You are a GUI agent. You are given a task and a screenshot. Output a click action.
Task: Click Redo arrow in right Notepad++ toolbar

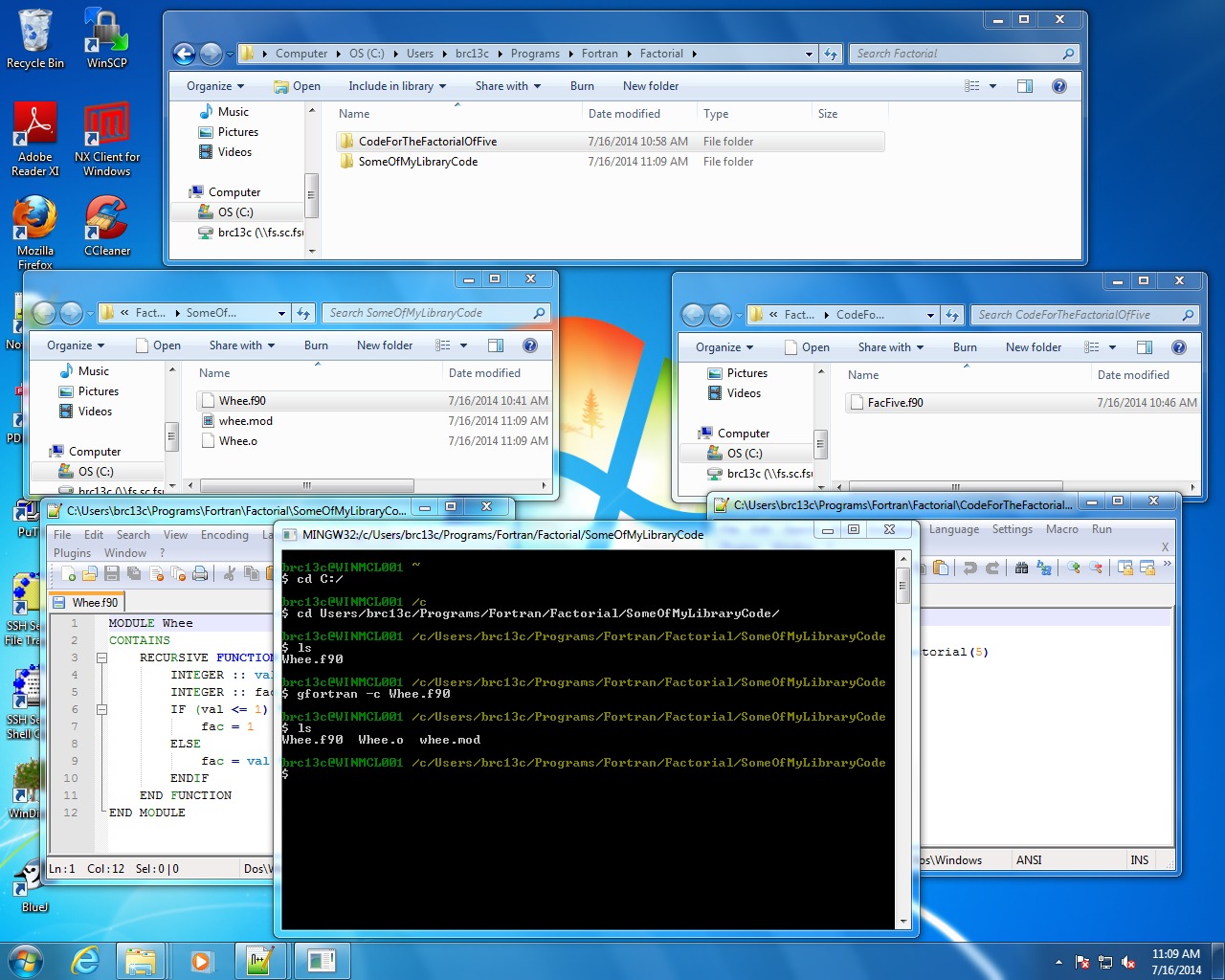(x=992, y=568)
